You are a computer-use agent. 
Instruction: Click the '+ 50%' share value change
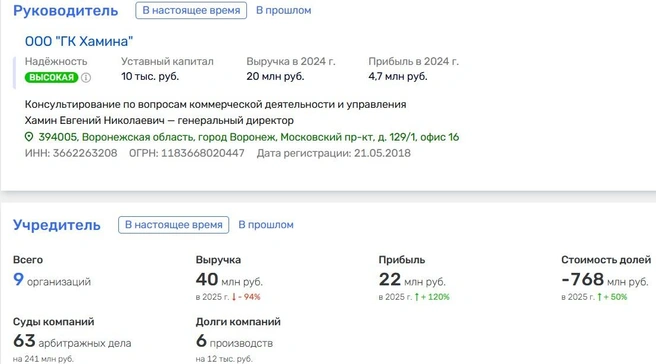tap(612, 297)
